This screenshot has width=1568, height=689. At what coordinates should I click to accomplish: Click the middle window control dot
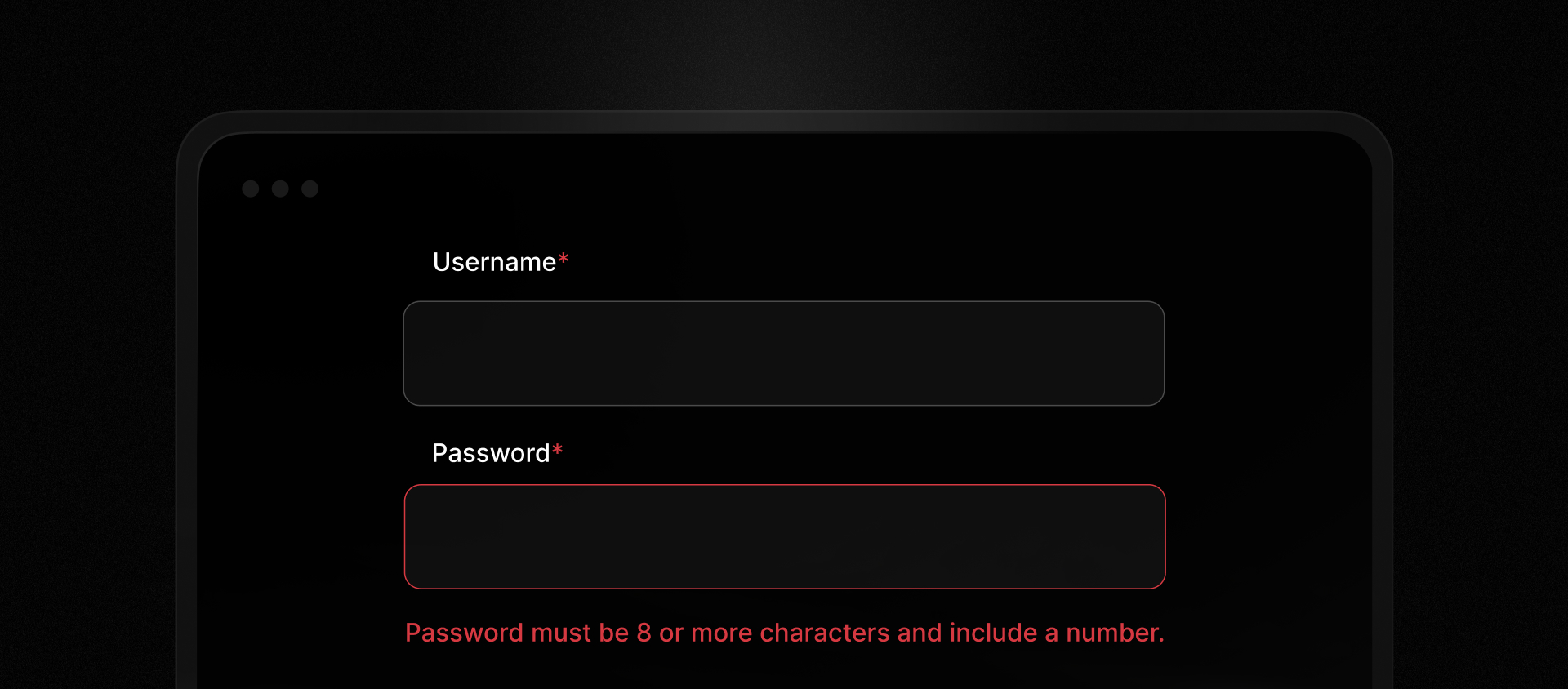click(280, 189)
